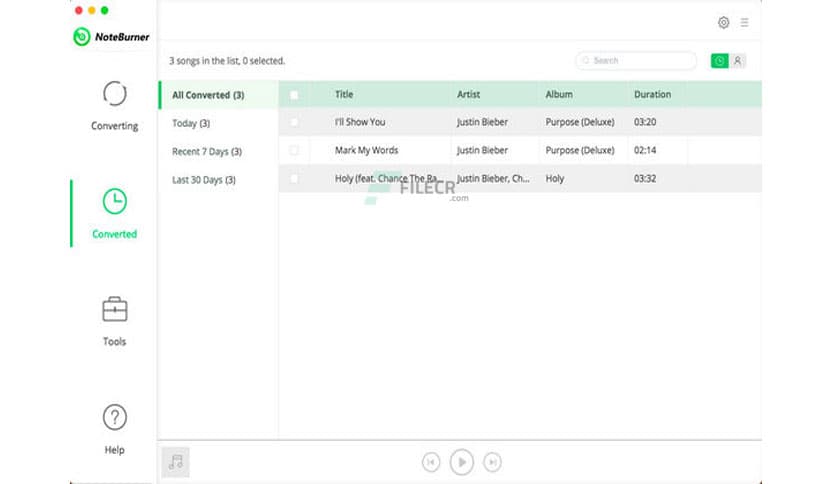The width and height of the screenshot is (836, 484).
Task: Click the Holy album cell
Action: [x=554, y=179]
